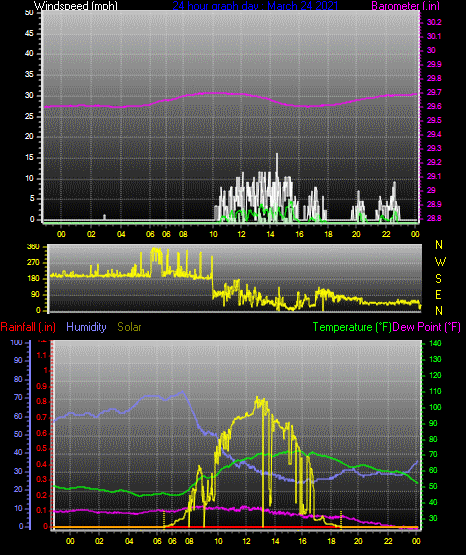466x555 pixels.
Task: Click 0.7 on the red rainfall axis
Action: pos(42,418)
